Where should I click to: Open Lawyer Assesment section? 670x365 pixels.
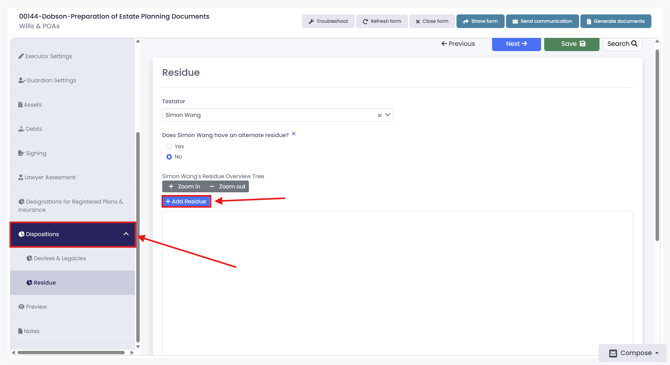pyautogui.click(x=73, y=177)
